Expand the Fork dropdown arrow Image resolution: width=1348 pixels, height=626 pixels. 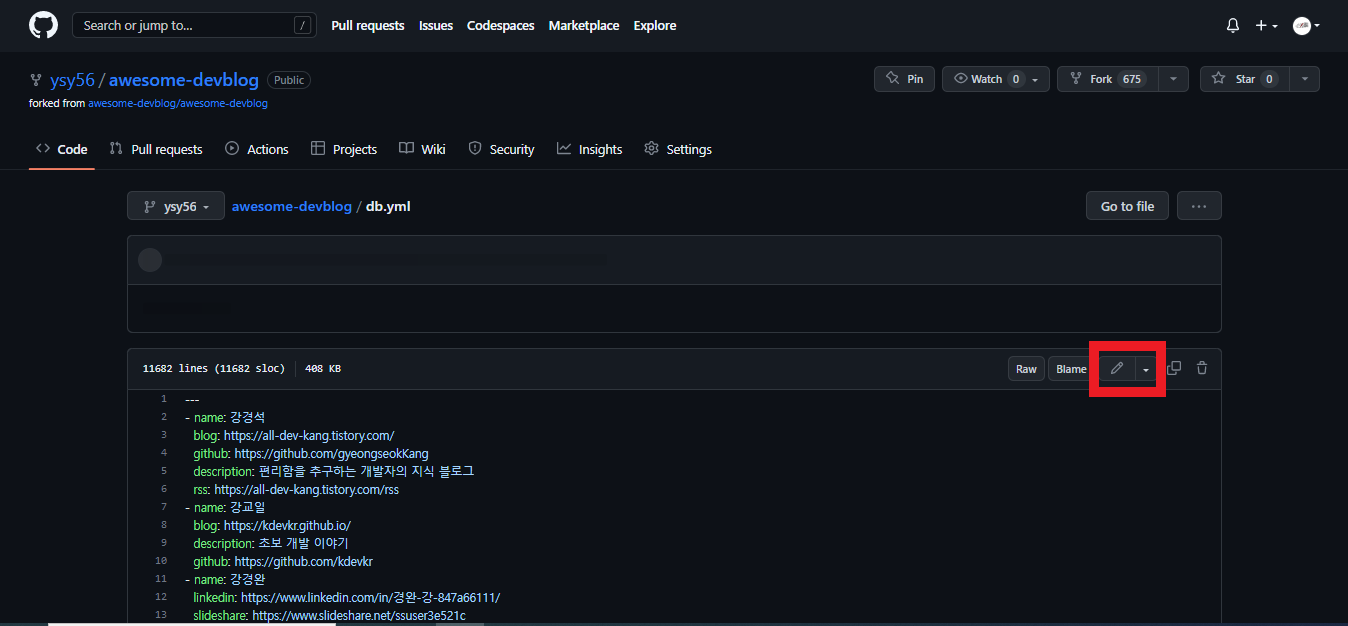click(1174, 79)
